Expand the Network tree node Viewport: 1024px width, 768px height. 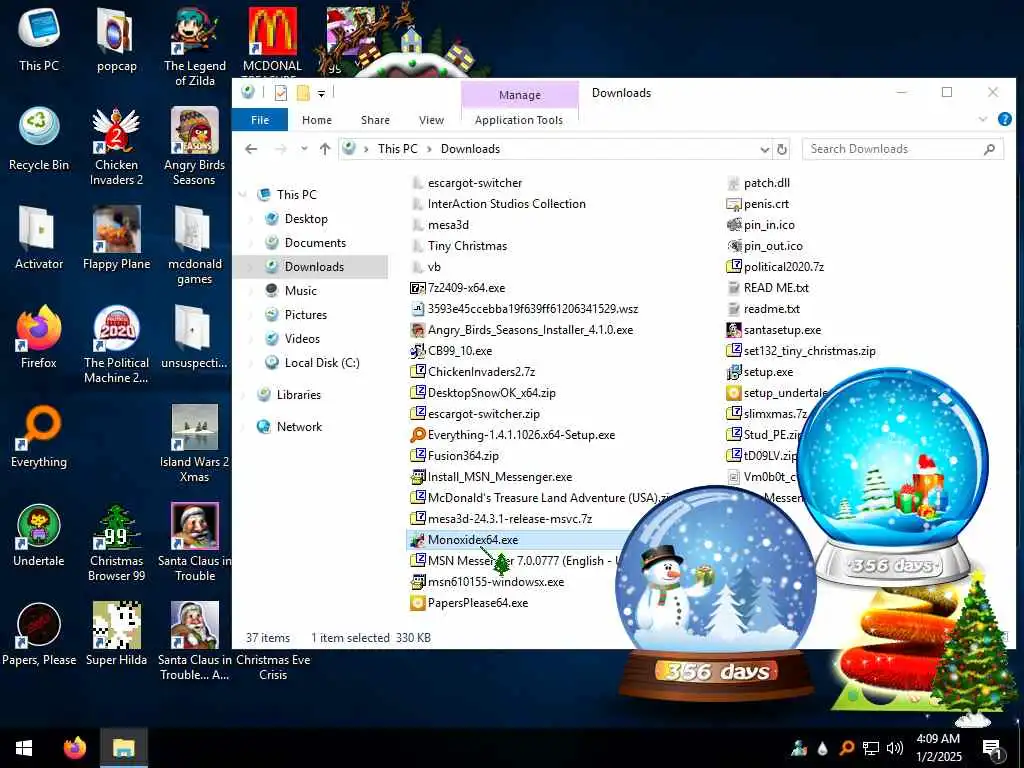(x=244, y=426)
